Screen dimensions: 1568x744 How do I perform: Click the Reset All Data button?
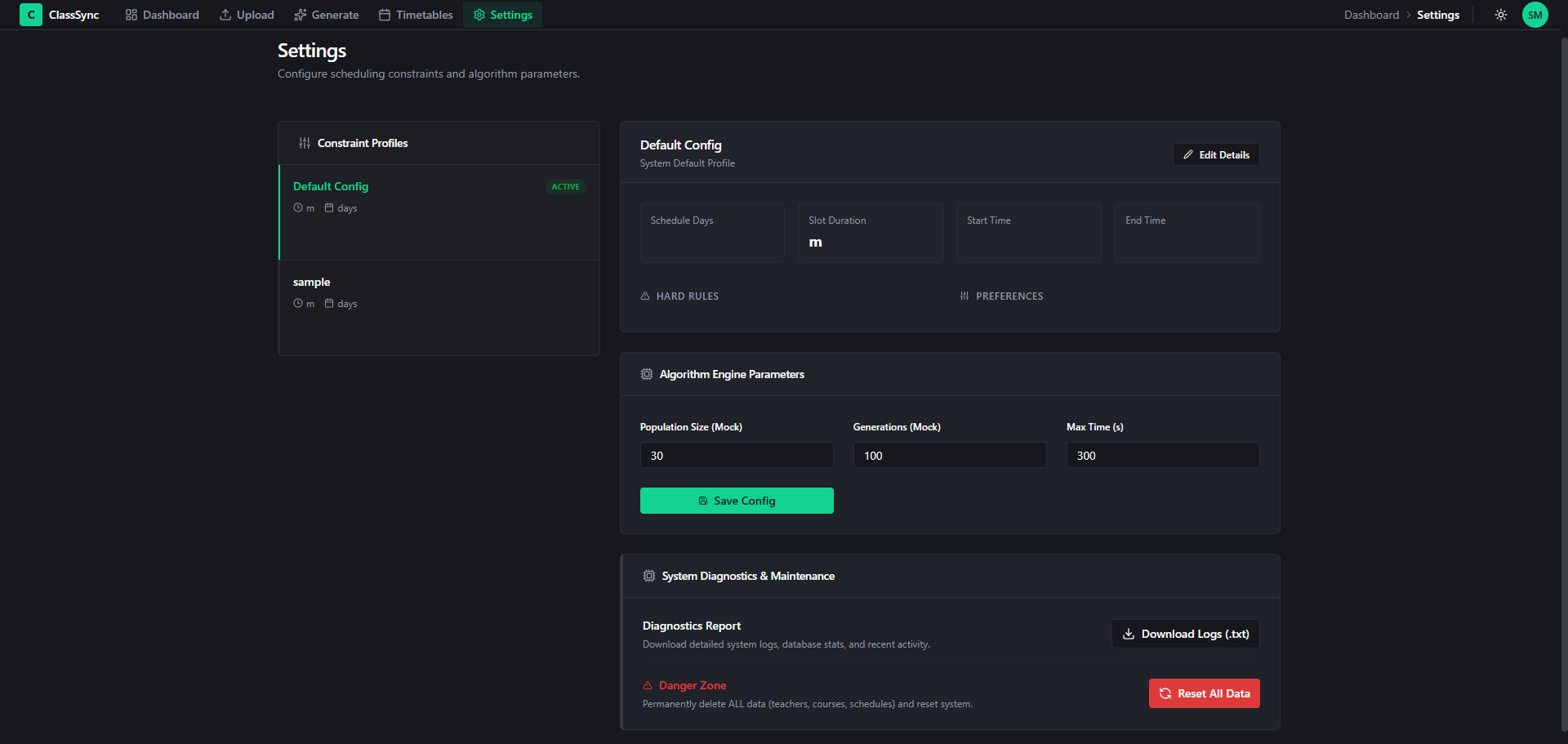(1205, 693)
